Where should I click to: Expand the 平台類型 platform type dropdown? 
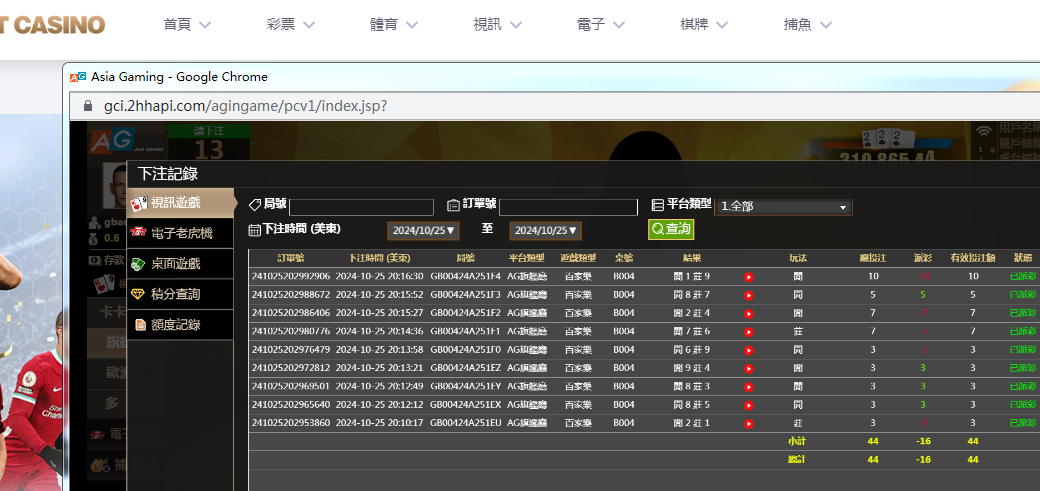click(x=783, y=206)
